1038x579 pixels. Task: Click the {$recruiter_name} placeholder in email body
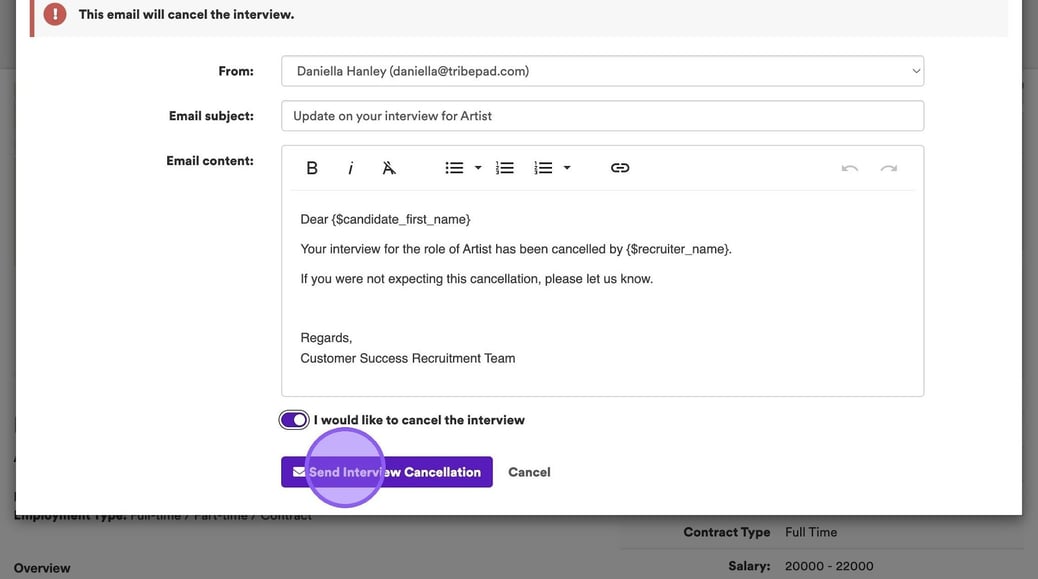678,249
